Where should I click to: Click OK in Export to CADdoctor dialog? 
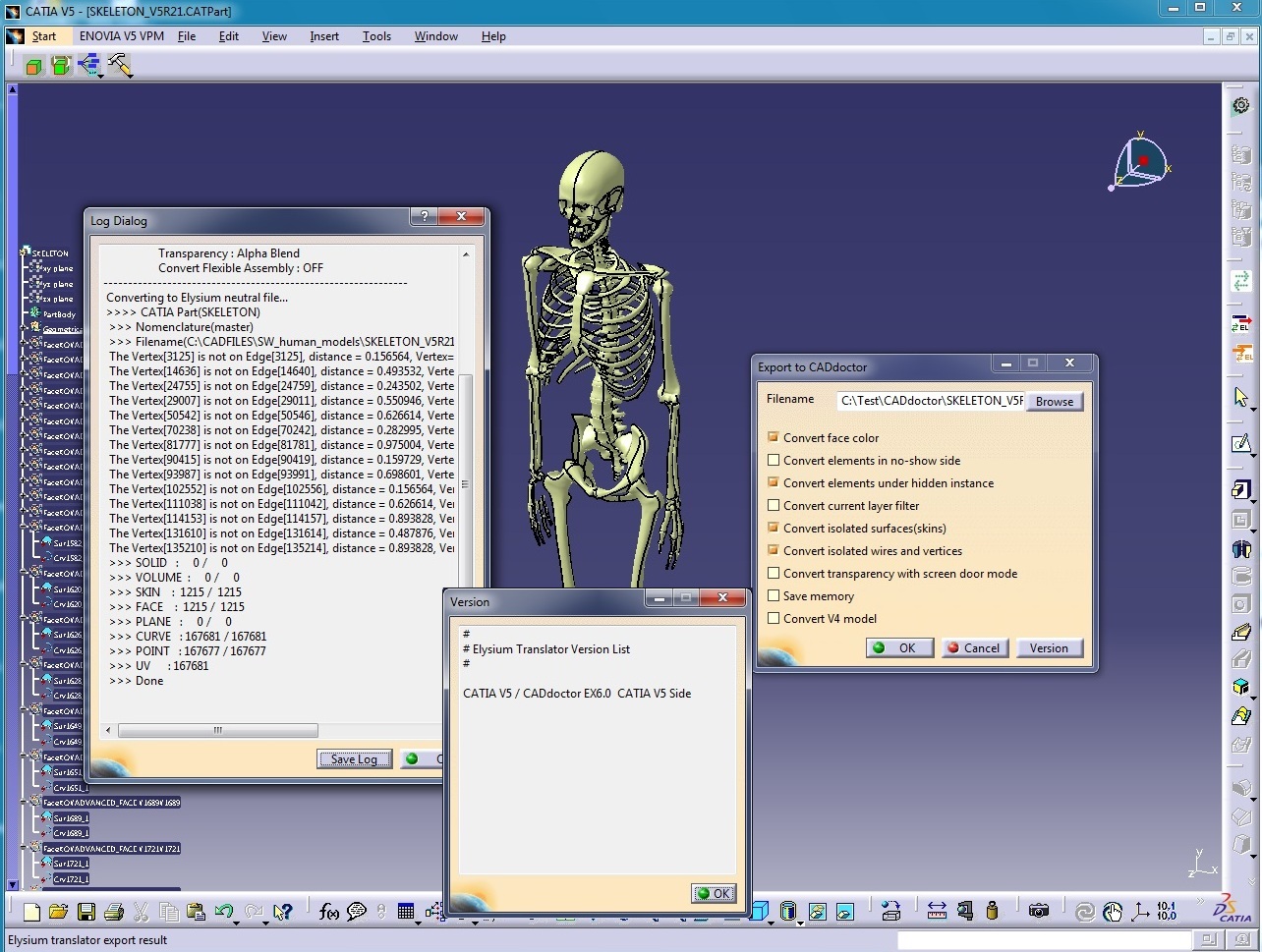pos(900,647)
